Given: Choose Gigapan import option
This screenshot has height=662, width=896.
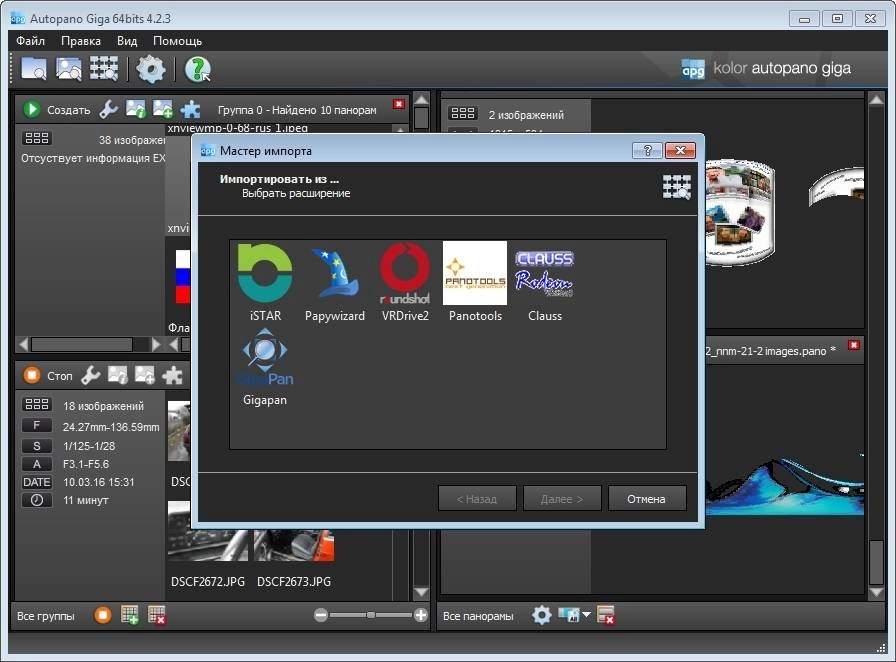Looking at the screenshot, I should coord(265,367).
